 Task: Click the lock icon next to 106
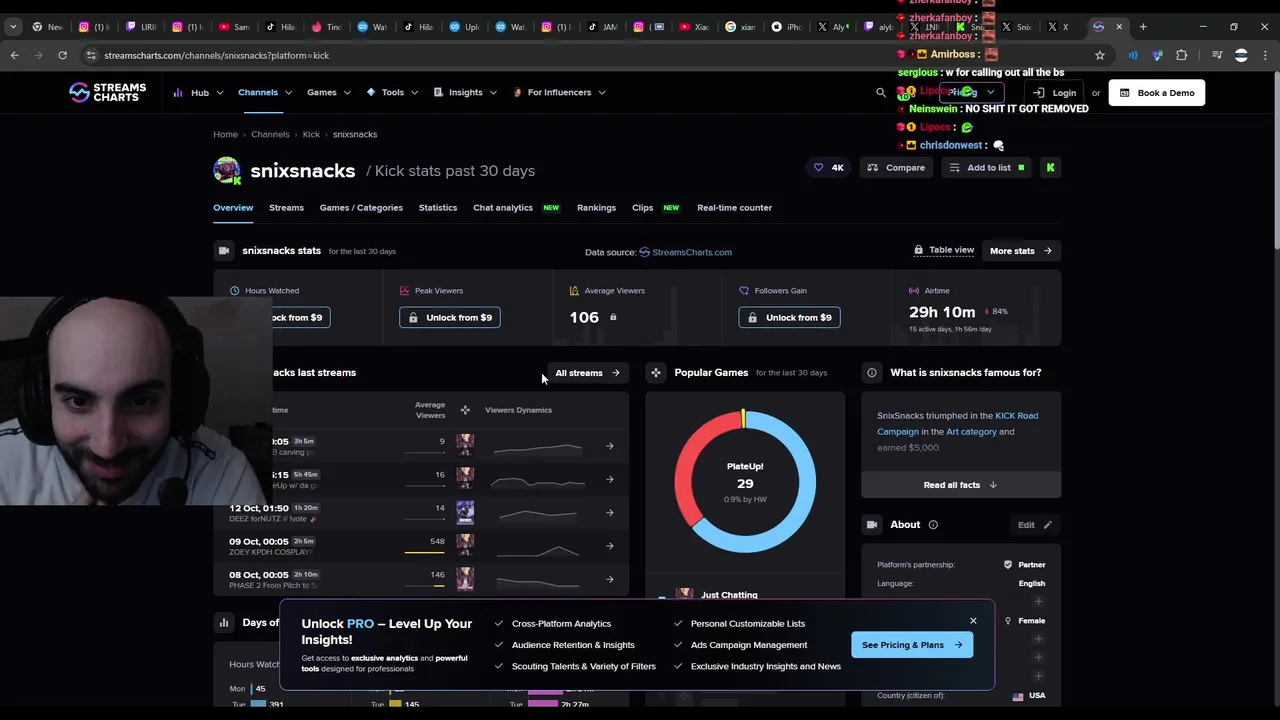pos(613,317)
